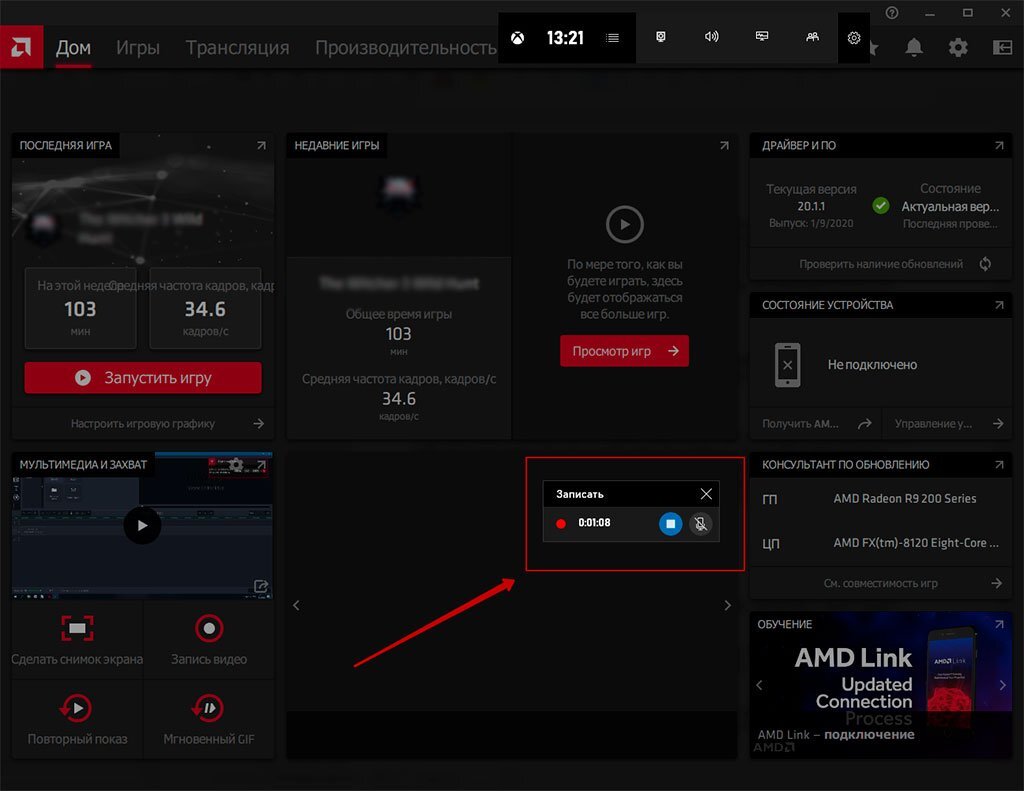Screen dimensions: 1024x791
Task: Click the Повторный показ icon
Action: [77, 708]
